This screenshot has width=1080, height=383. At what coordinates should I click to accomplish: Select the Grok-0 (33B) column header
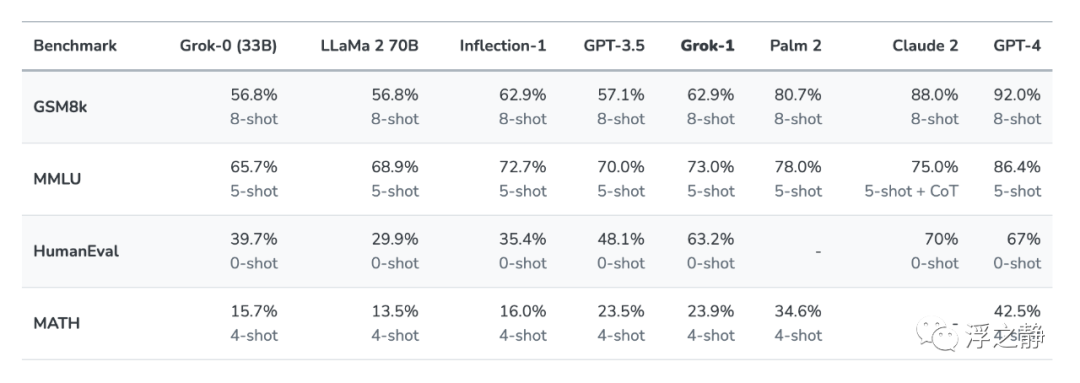229,46
